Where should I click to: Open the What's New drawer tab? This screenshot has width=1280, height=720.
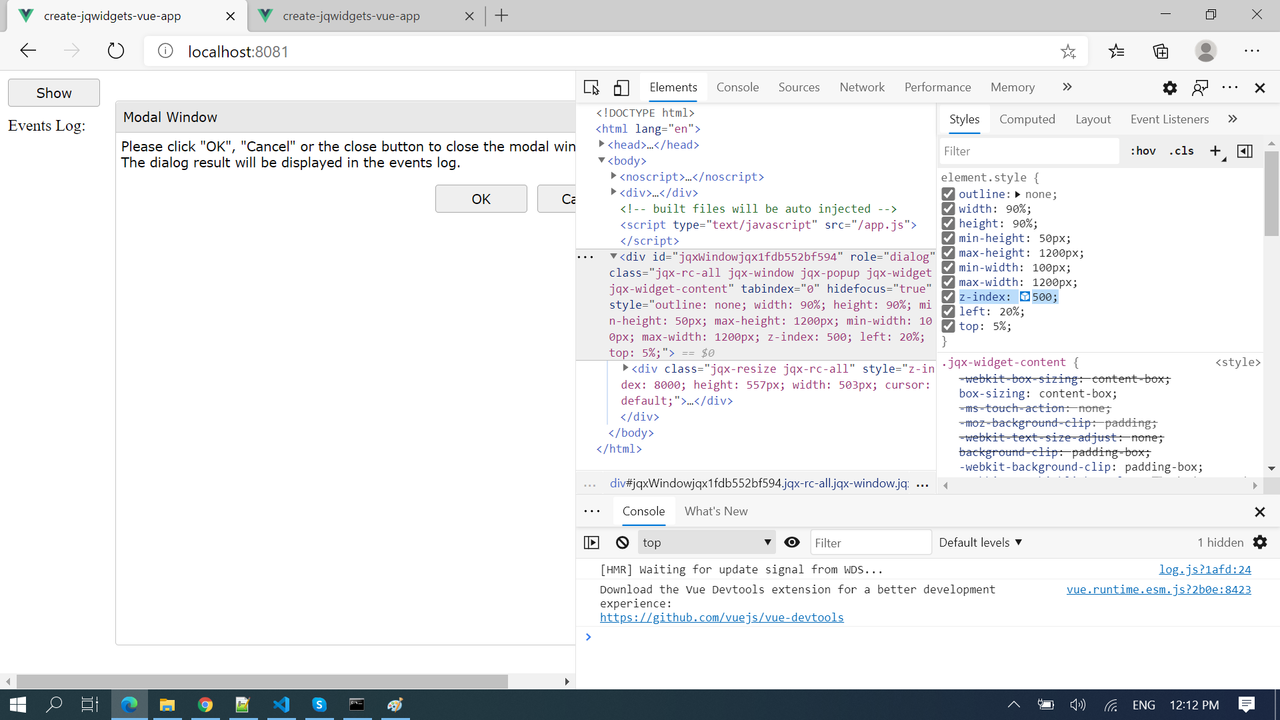pos(716,511)
